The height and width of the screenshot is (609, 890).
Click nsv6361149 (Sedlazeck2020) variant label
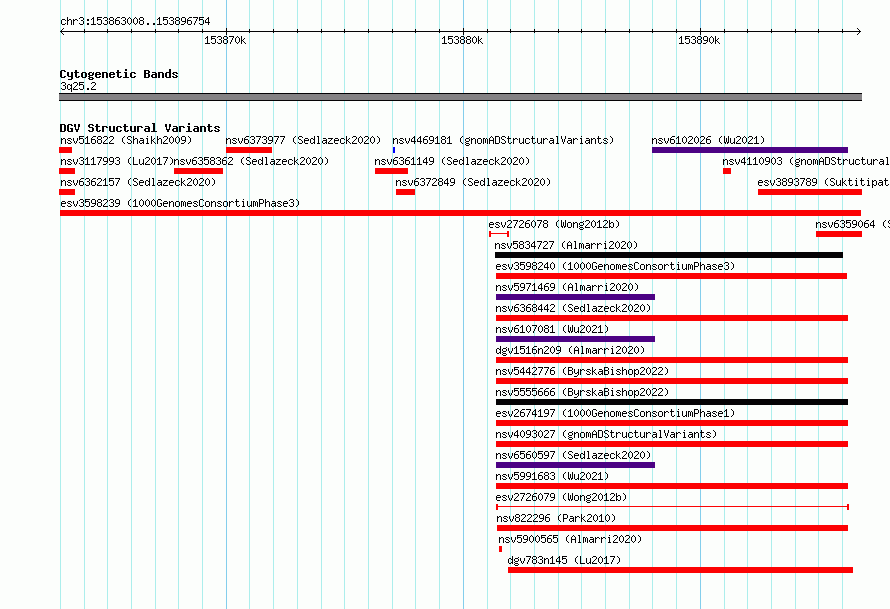click(x=452, y=161)
